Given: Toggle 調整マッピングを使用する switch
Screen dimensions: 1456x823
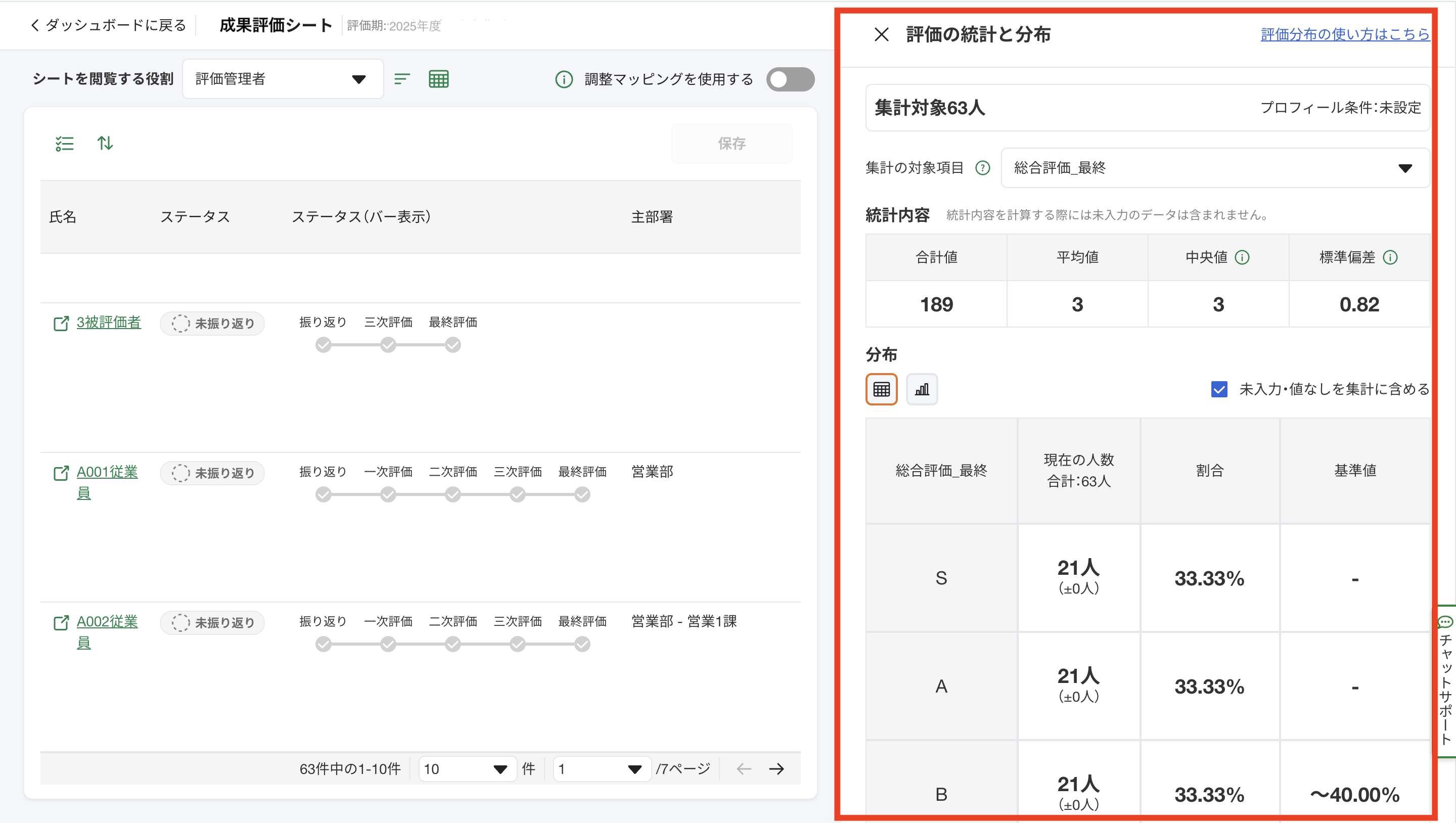Looking at the screenshot, I should 790,79.
